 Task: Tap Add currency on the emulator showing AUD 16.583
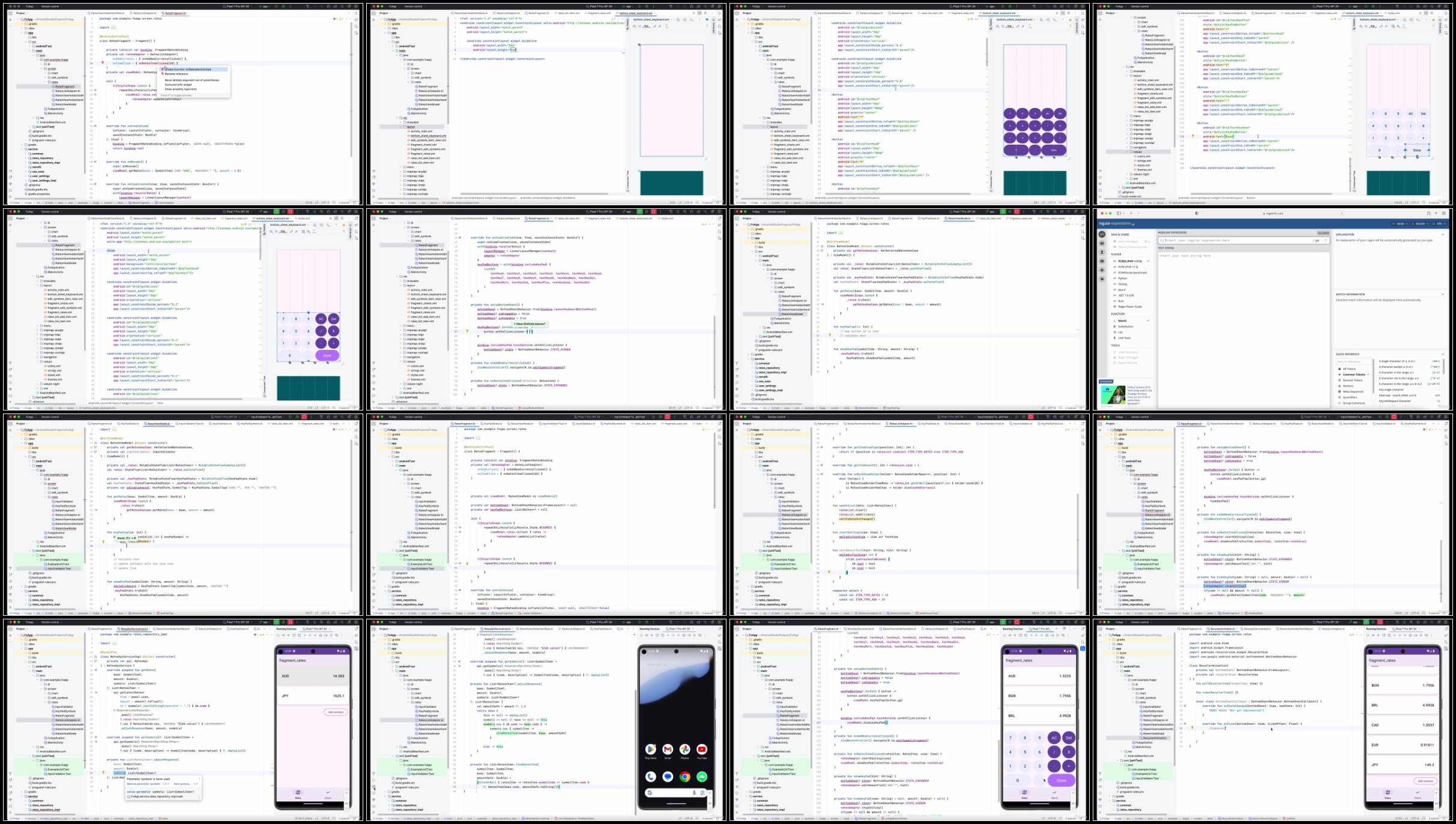(336, 712)
